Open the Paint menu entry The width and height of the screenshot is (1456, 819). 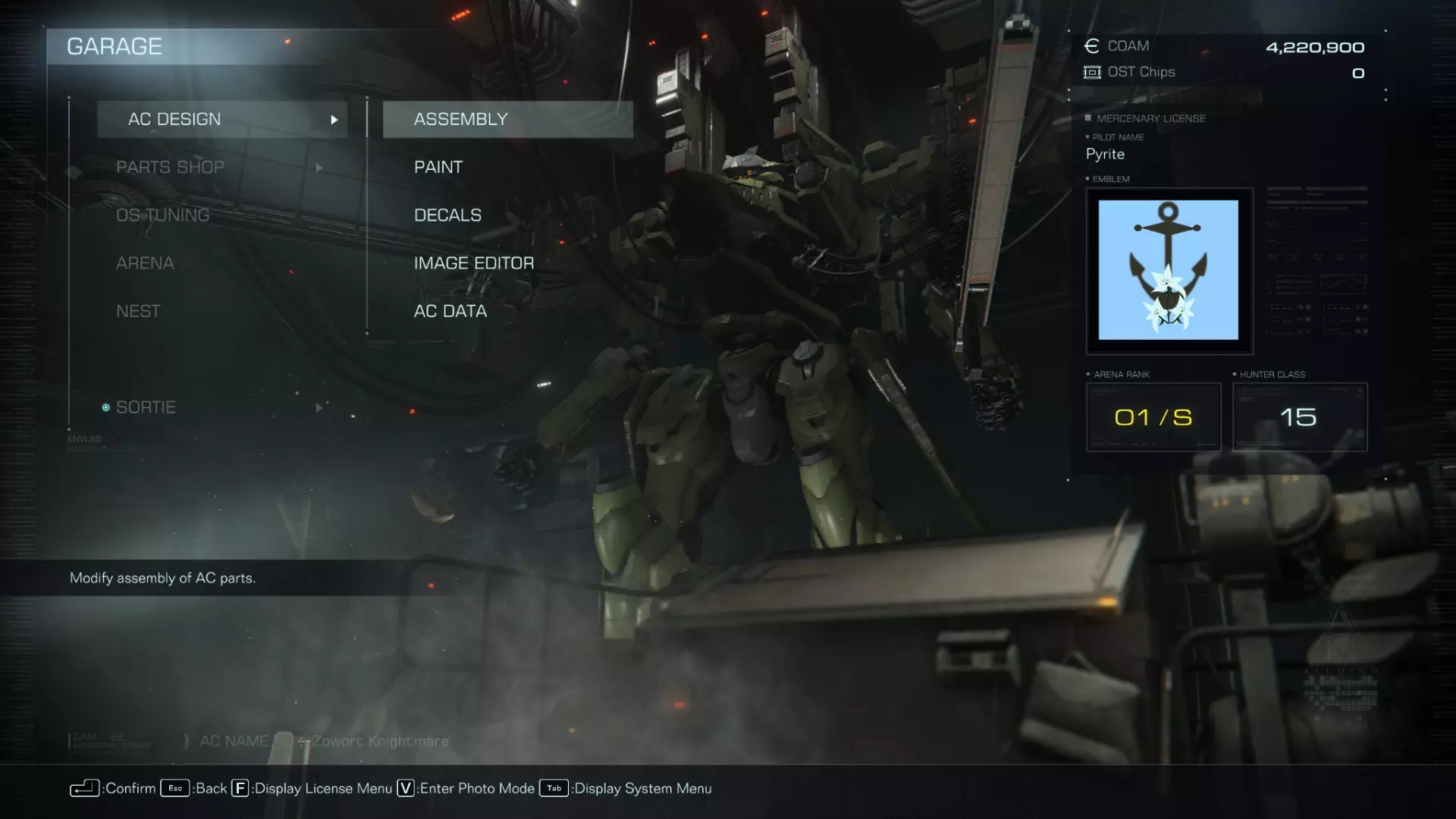438,168
